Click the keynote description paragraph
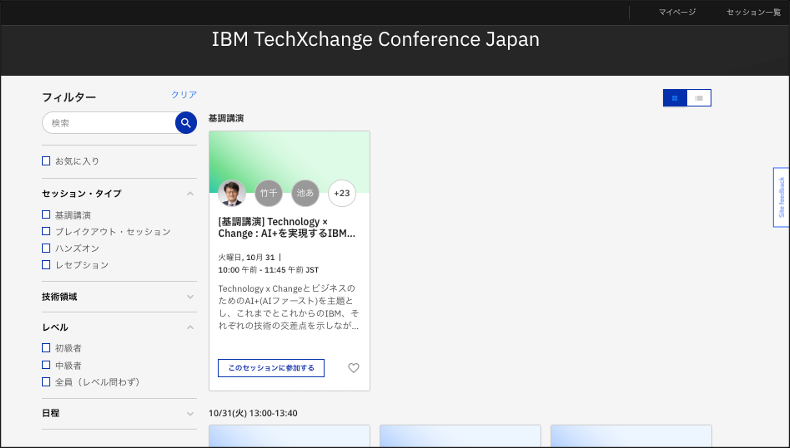Image resolution: width=790 pixels, height=448 pixels. click(289, 307)
